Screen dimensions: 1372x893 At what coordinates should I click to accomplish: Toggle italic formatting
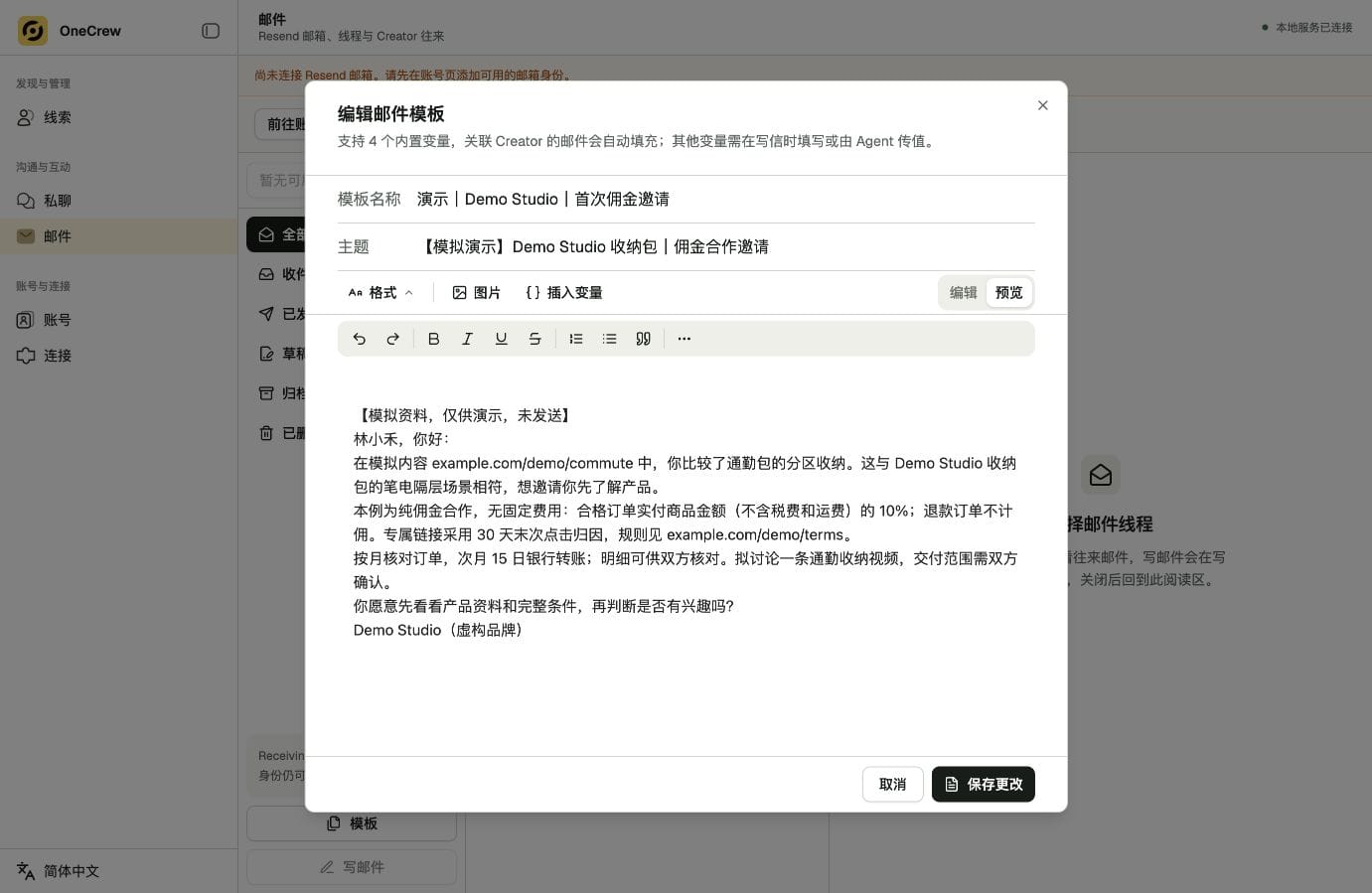(x=467, y=339)
